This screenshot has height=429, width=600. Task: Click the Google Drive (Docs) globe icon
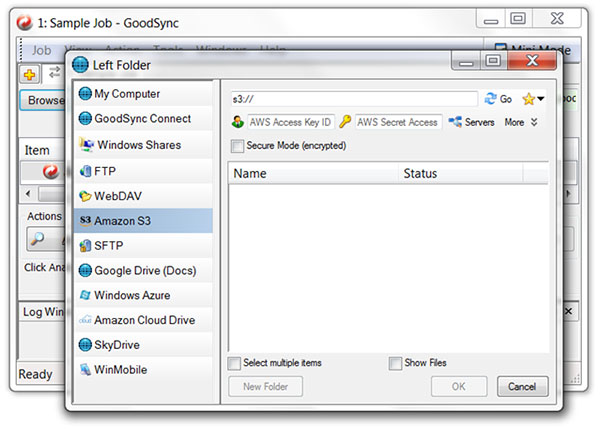click(x=85, y=271)
